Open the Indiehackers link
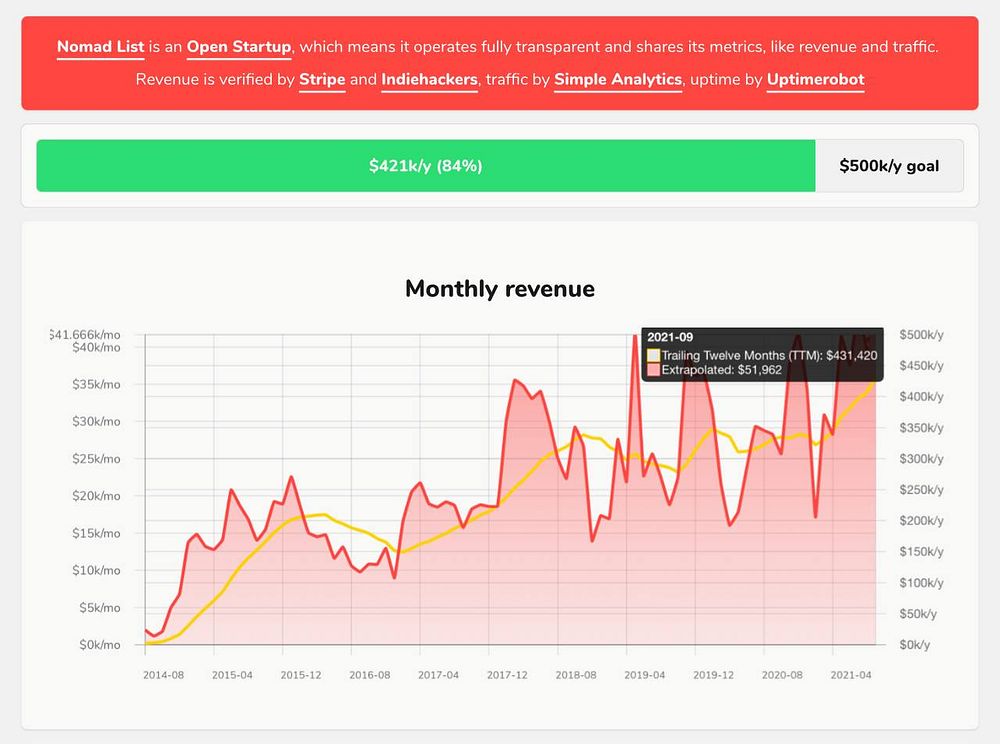 pos(429,80)
